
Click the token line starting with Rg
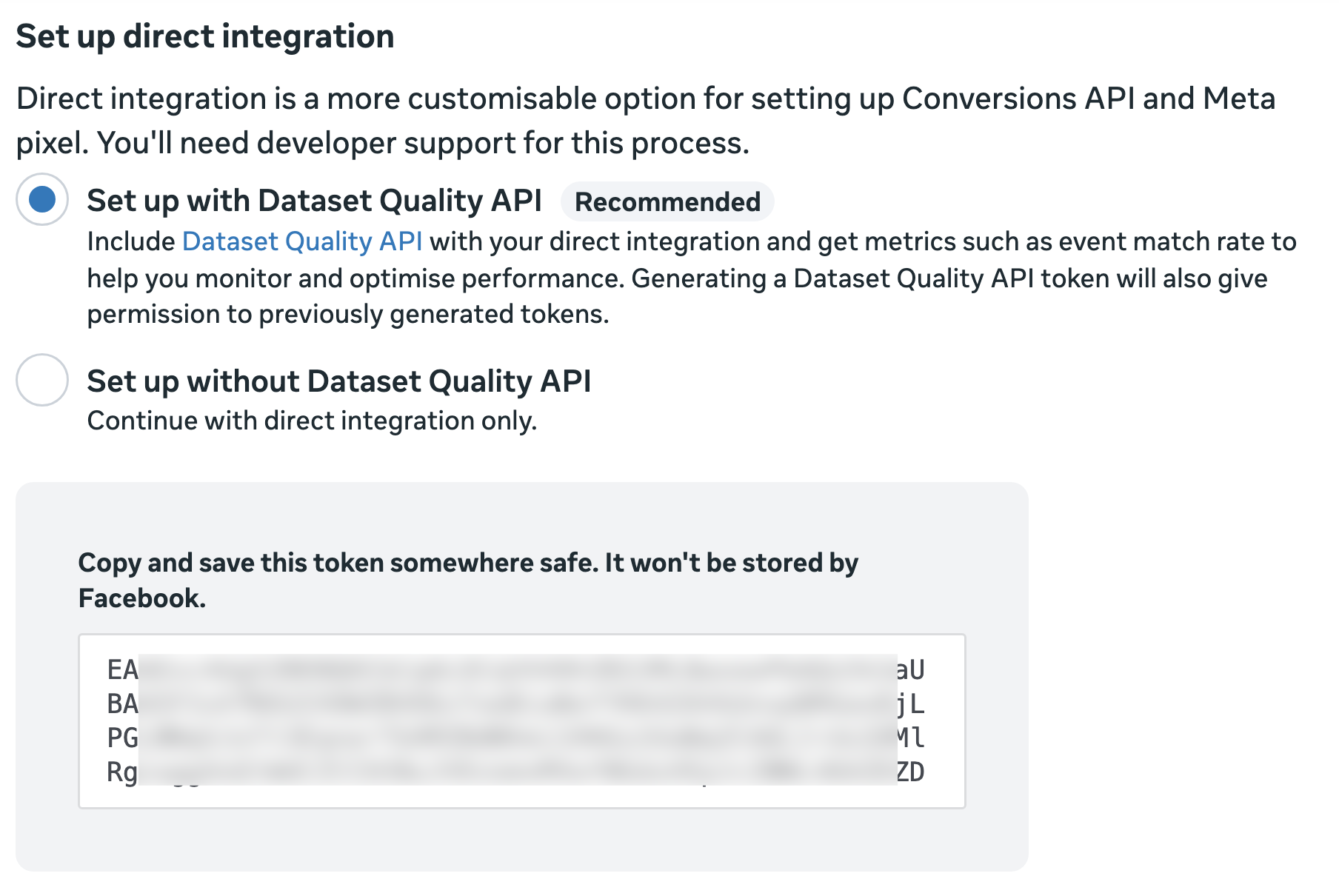[x=122, y=772]
